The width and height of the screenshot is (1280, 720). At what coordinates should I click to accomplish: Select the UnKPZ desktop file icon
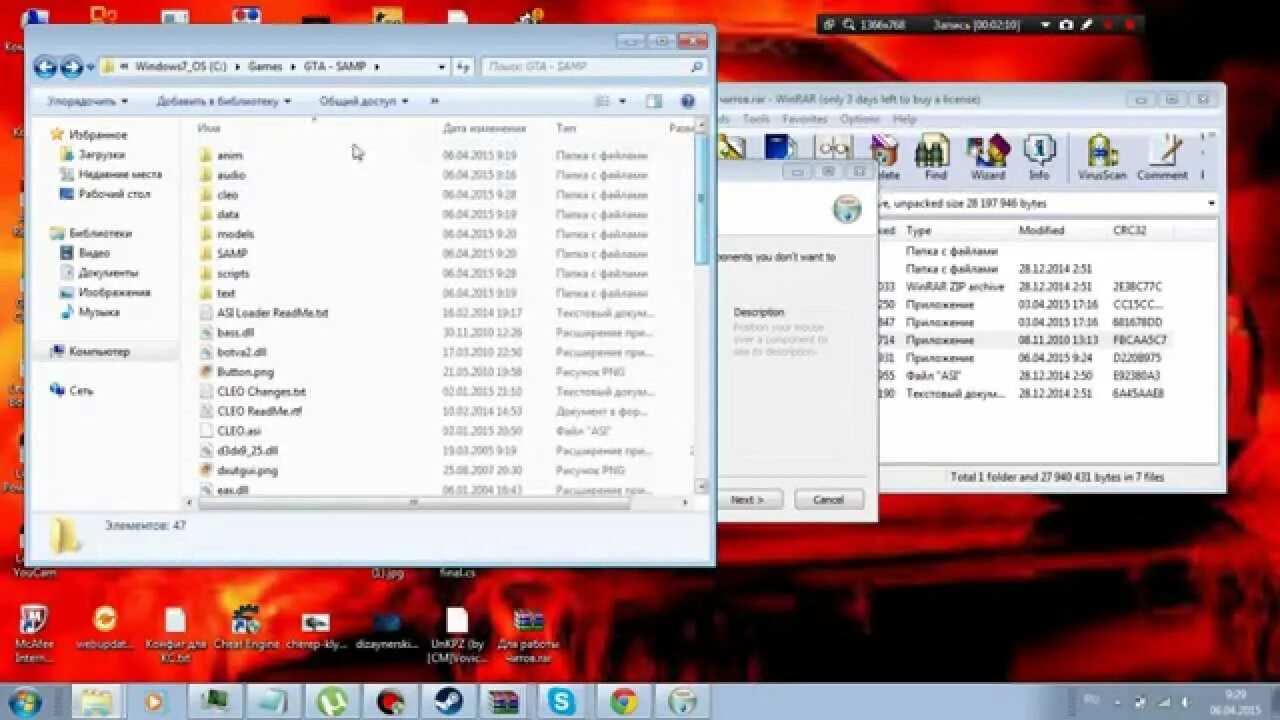click(x=457, y=635)
